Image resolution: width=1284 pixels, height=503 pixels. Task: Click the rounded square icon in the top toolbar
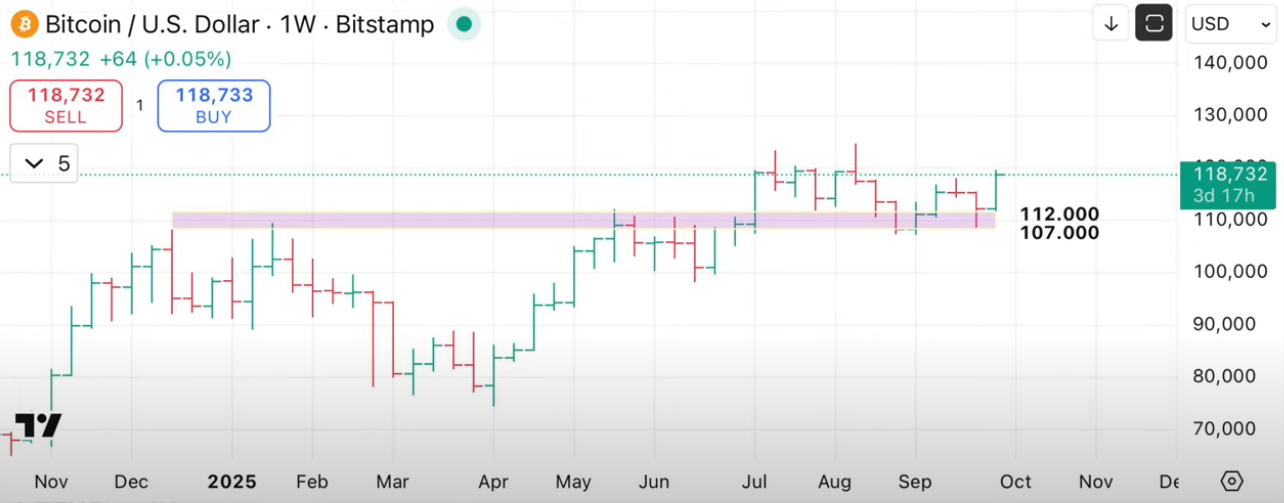(x=1153, y=23)
